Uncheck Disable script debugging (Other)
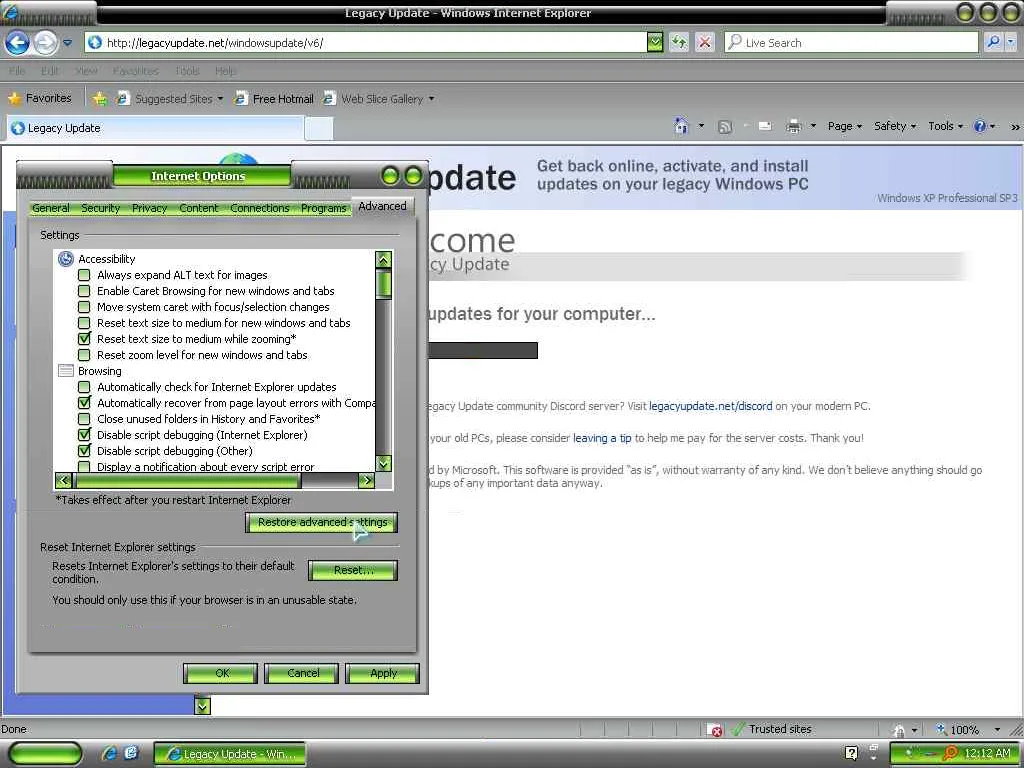Image resolution: width=1024 pixels, height=768 pixels. [x=84, y=451]
